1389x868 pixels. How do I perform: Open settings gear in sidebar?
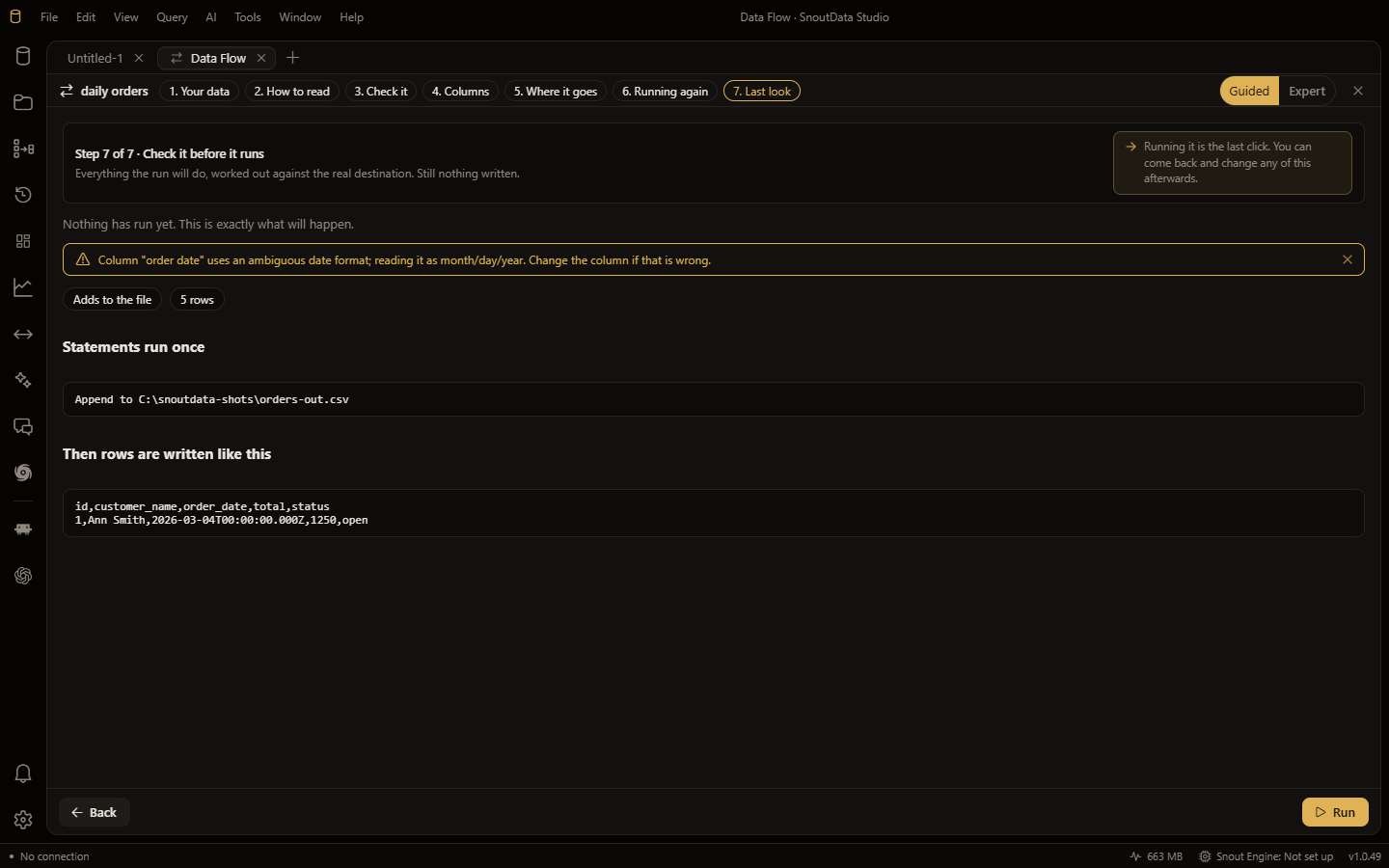(23, 820)
